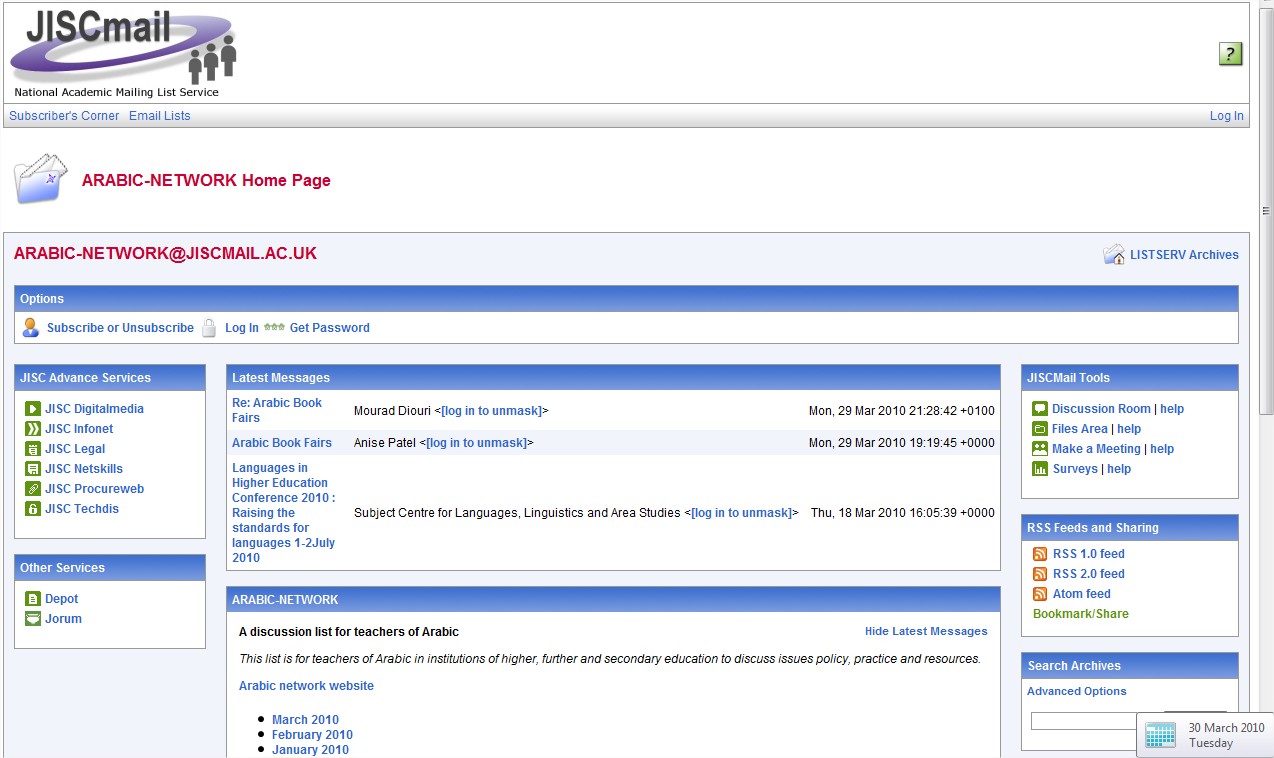This screenshot has width=1274, height=758.
Task: Click the Log In link at top right
Action: (x=1226, y=116)
